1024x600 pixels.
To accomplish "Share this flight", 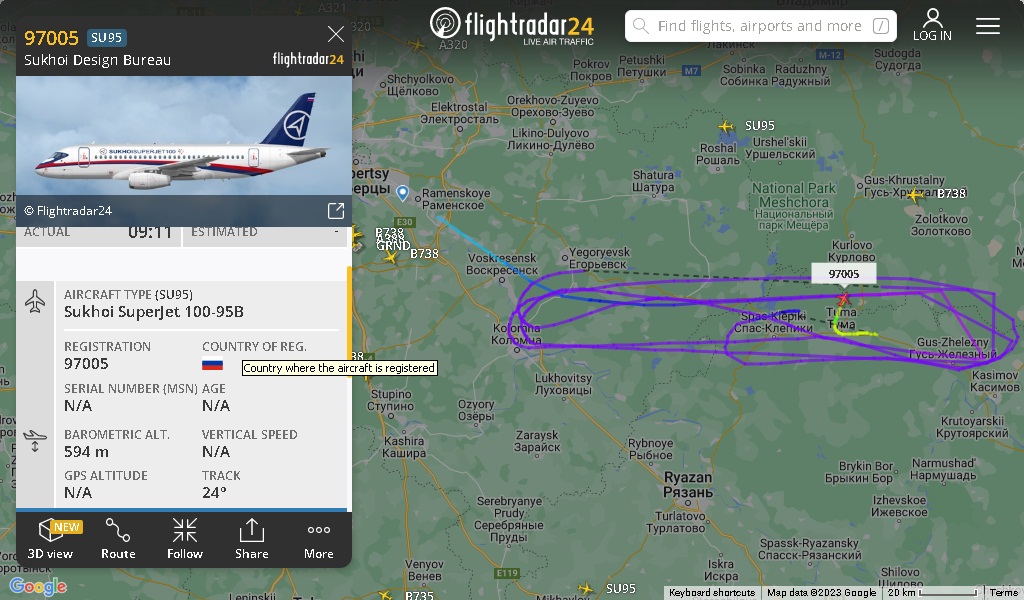I will click(x=251, y=539).
